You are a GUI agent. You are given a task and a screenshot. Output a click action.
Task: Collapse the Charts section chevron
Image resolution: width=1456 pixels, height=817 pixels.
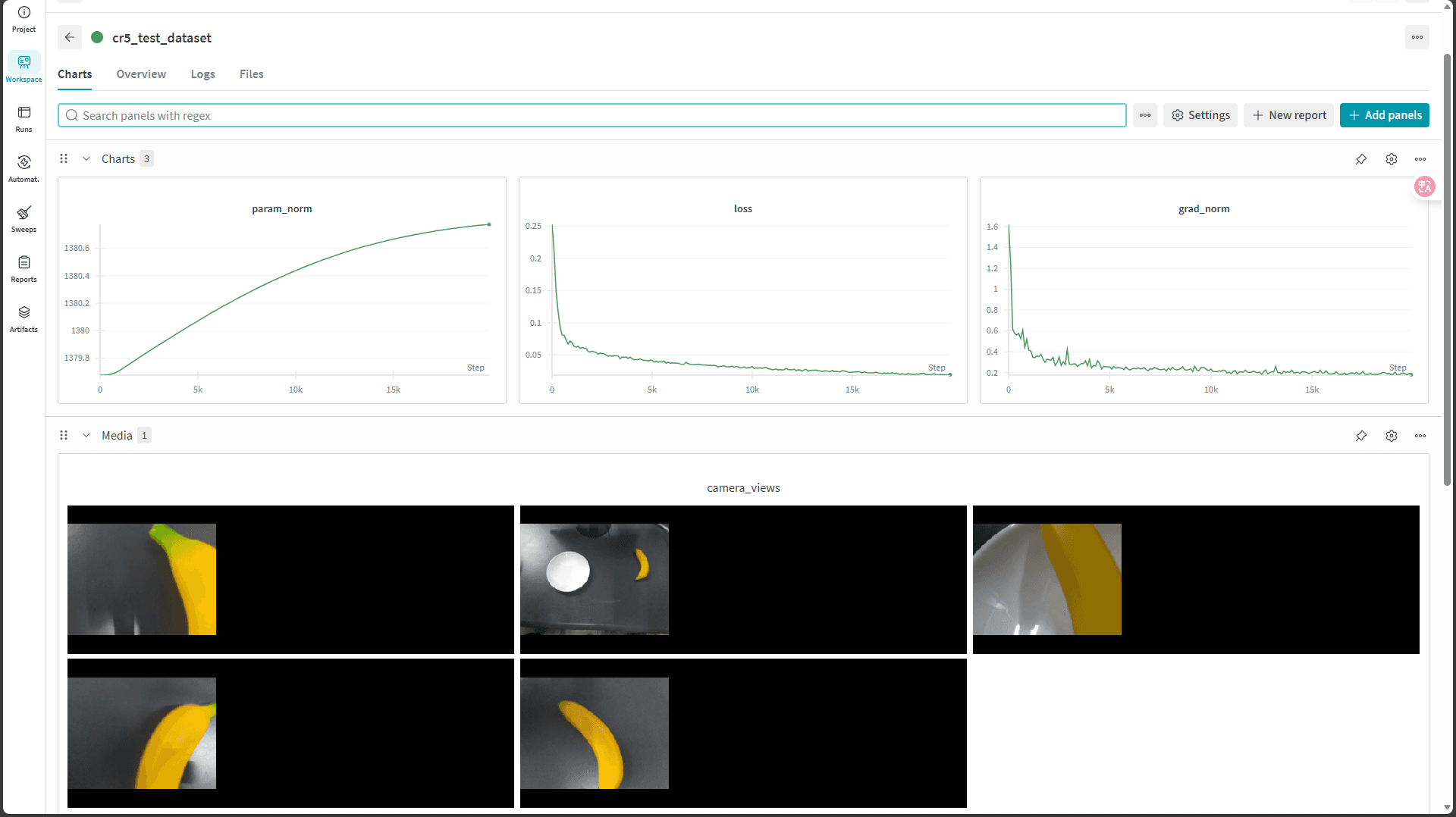click(x=86, y=159)
